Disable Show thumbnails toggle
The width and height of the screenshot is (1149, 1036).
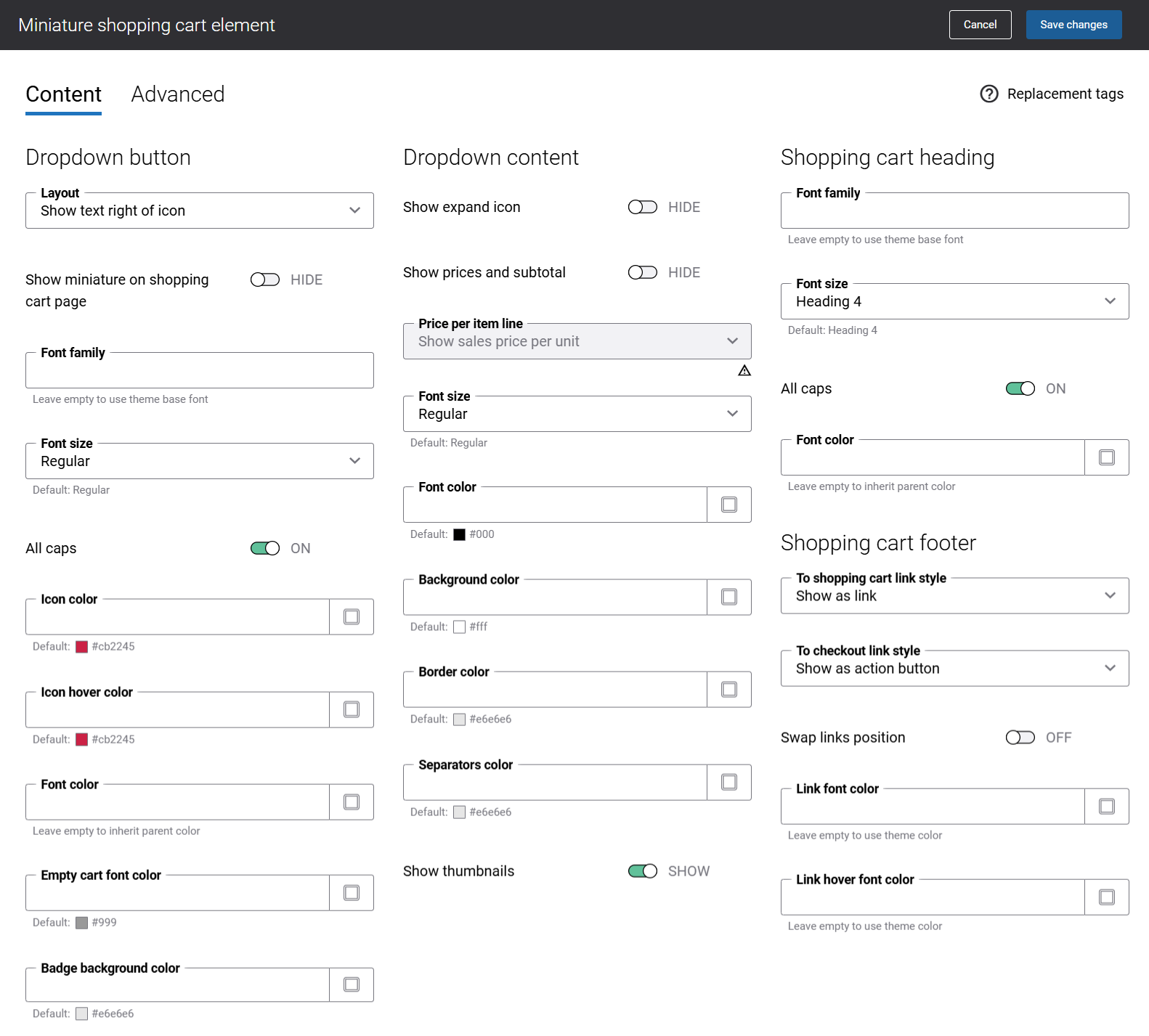[643, 871]
